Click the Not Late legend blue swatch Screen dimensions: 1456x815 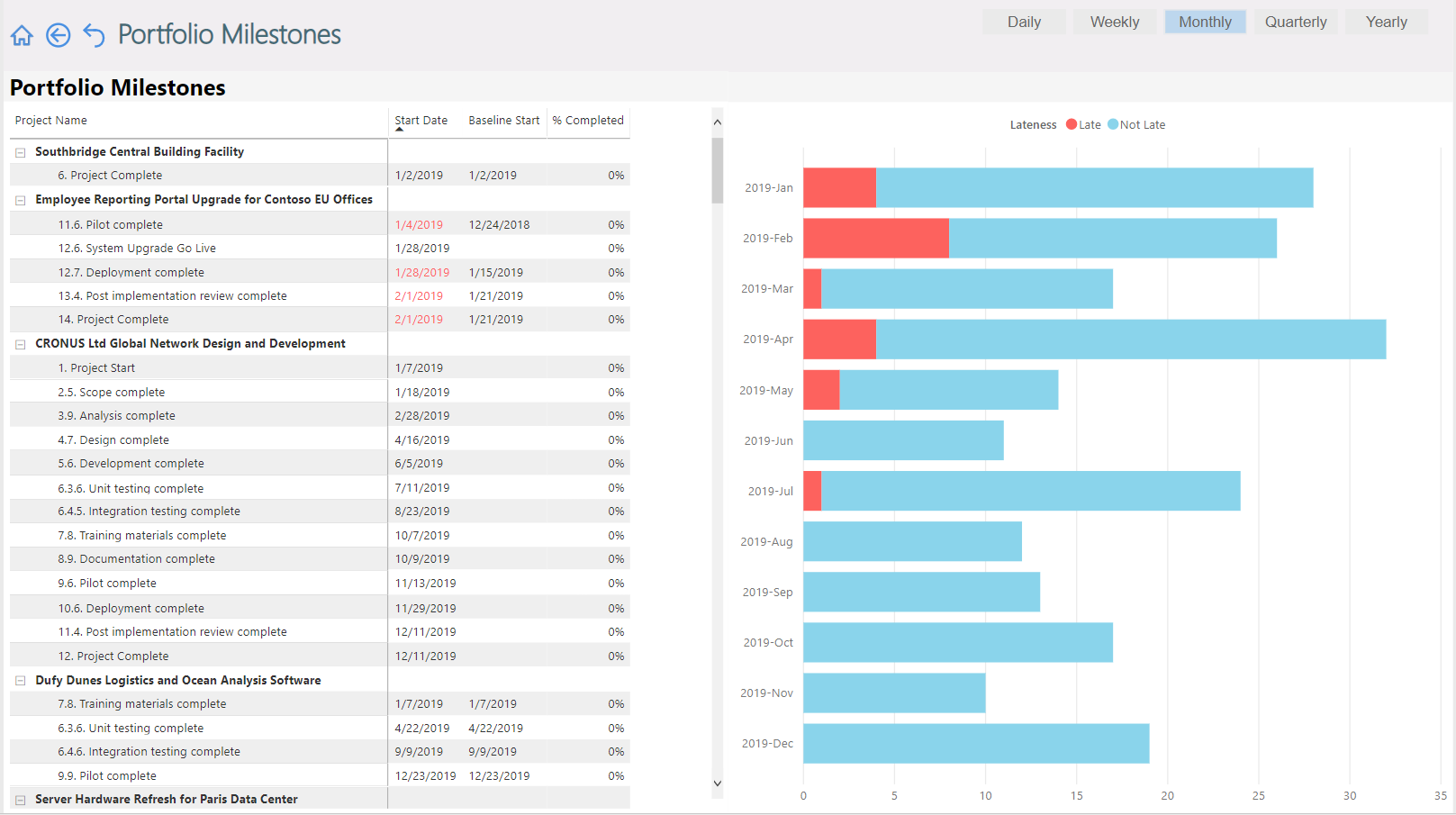tap(1113, 124)
